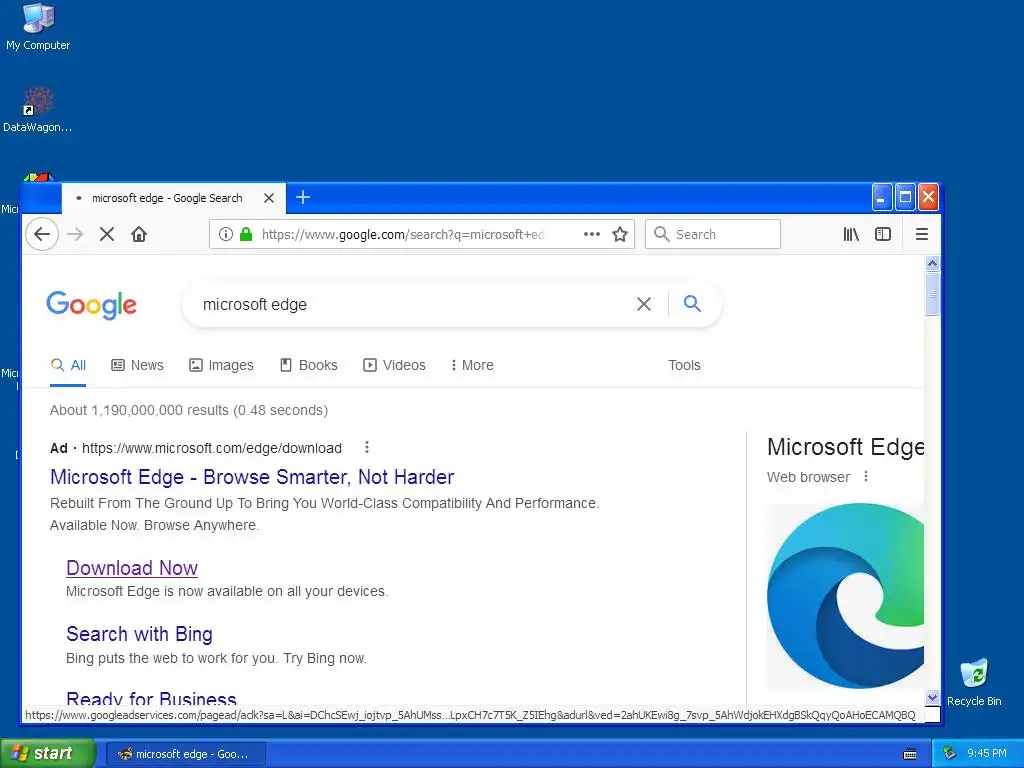The width and height of the screenshot is (1024, 768).
Task: Open the browser home page icon
Action: 138,234
